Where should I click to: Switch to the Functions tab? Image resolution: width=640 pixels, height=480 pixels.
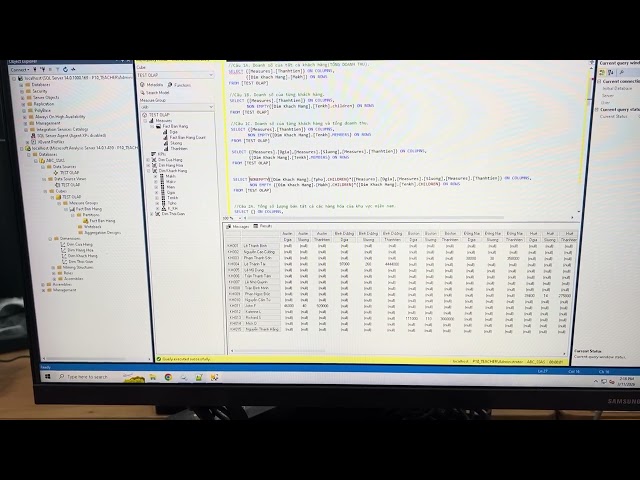[x=179, y=85]
